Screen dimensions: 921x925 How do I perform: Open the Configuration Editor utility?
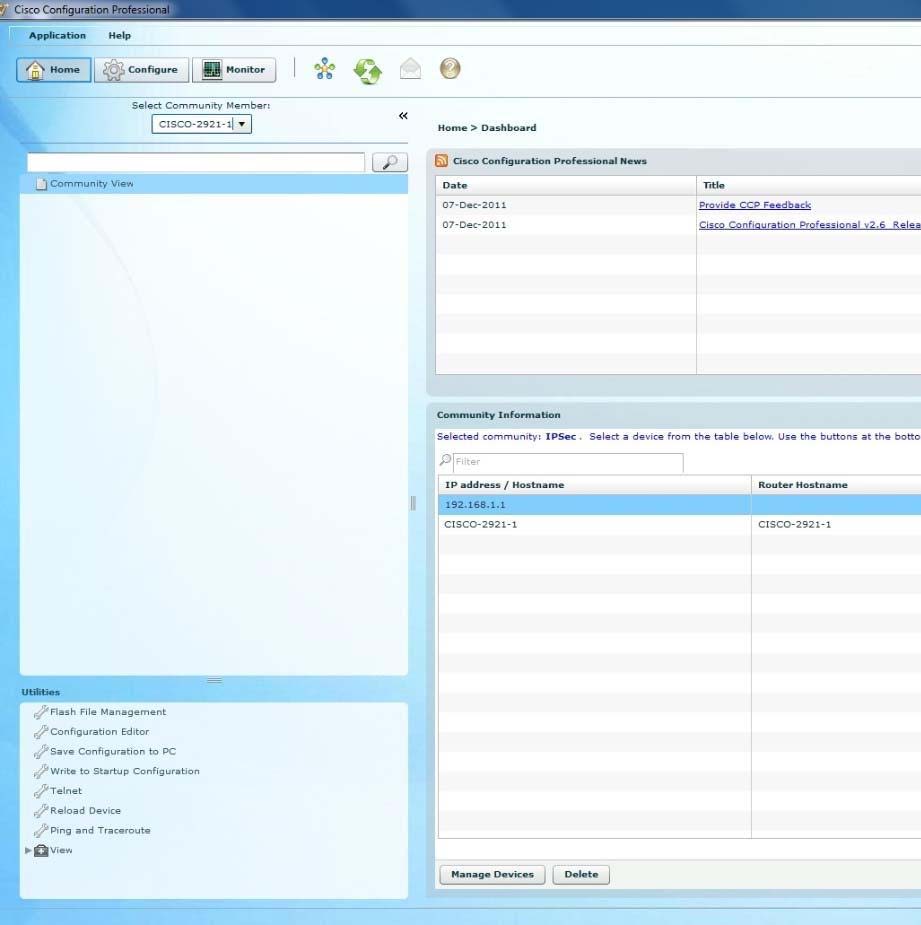(x=100, y=732)
